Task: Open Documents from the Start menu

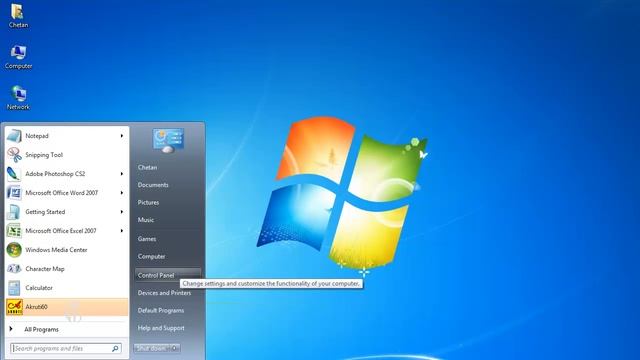Action: (x=153, y=185)
